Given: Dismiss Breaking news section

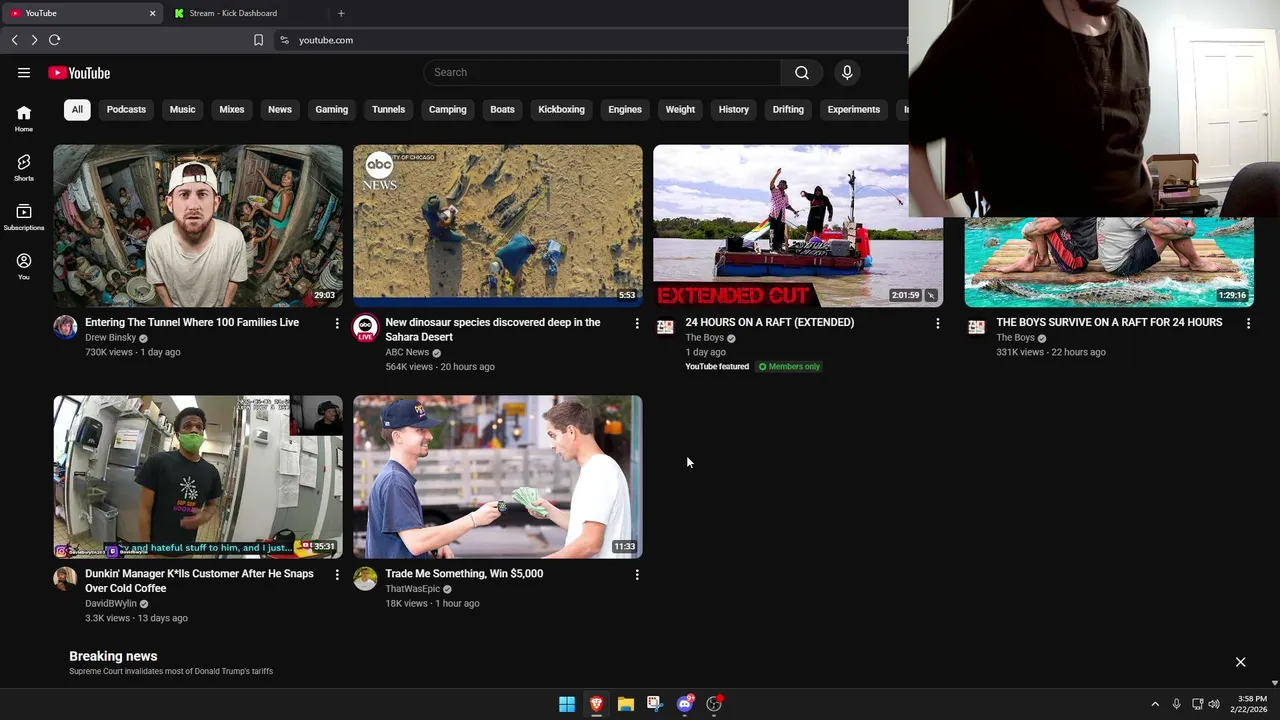Looking at the screenshot, I should (x=1240, y=662).
